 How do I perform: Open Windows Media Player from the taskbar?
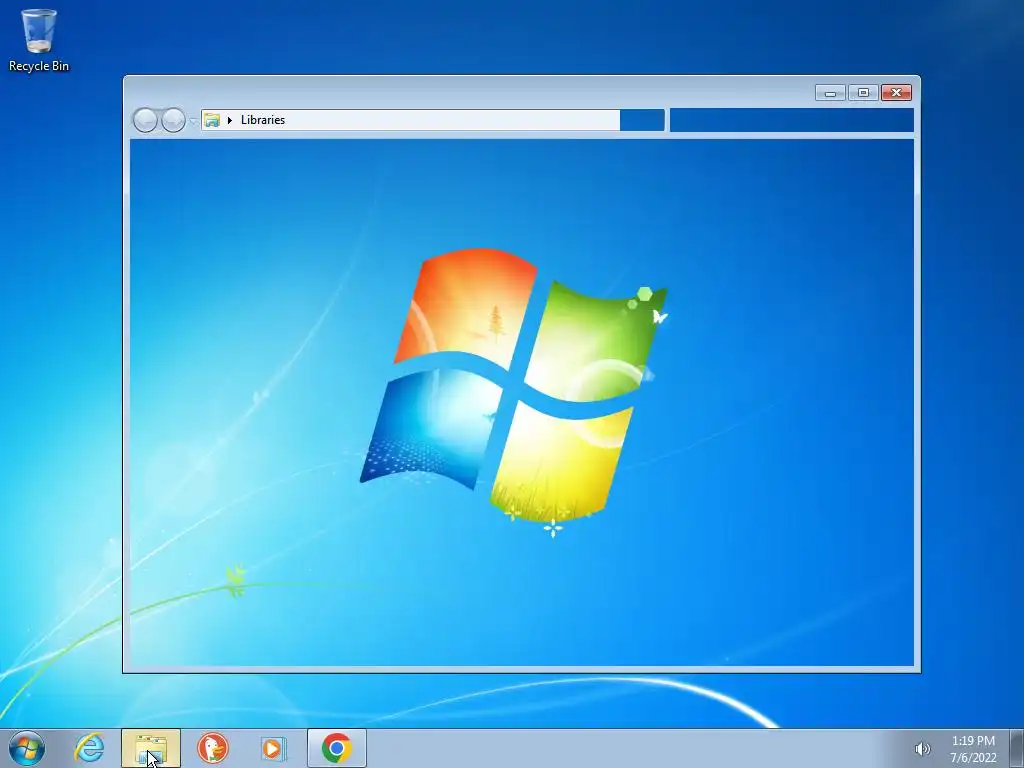pyautogui.click(x=274, y=748)
